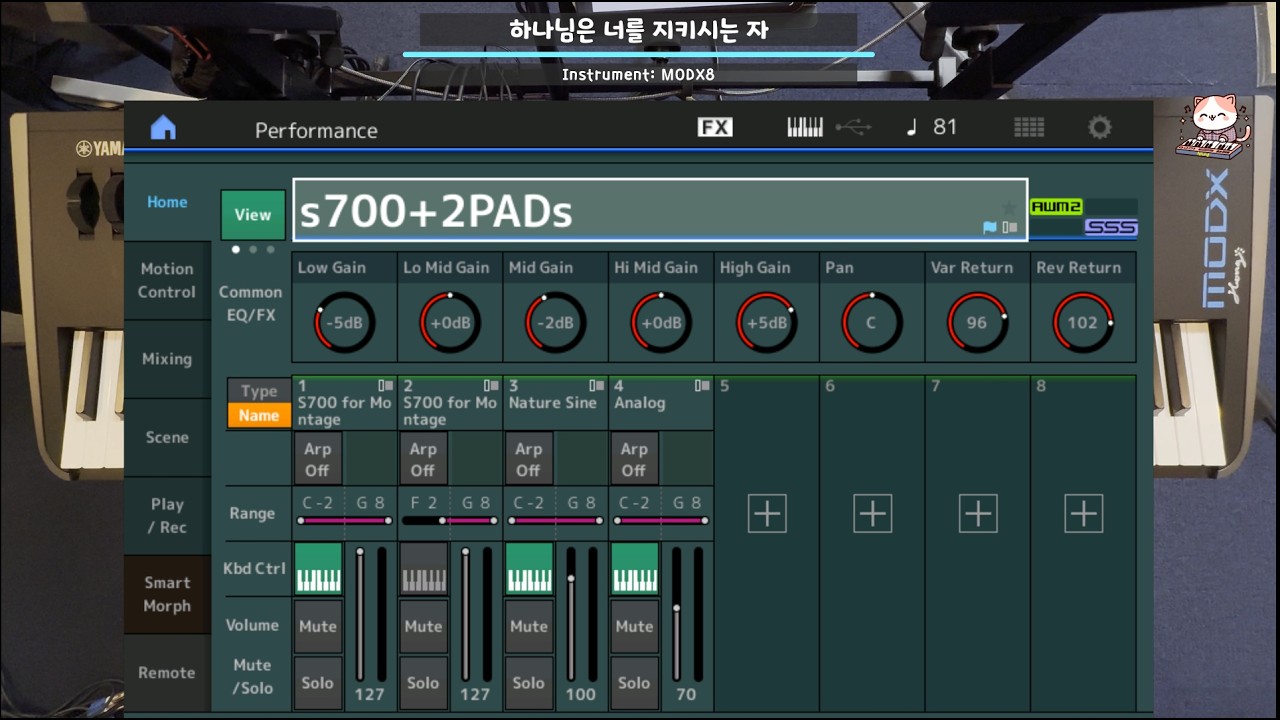The image size is (1280, 720).
Task: Toggle Arp Off for part 3
Action: click(x=529, y=459)
